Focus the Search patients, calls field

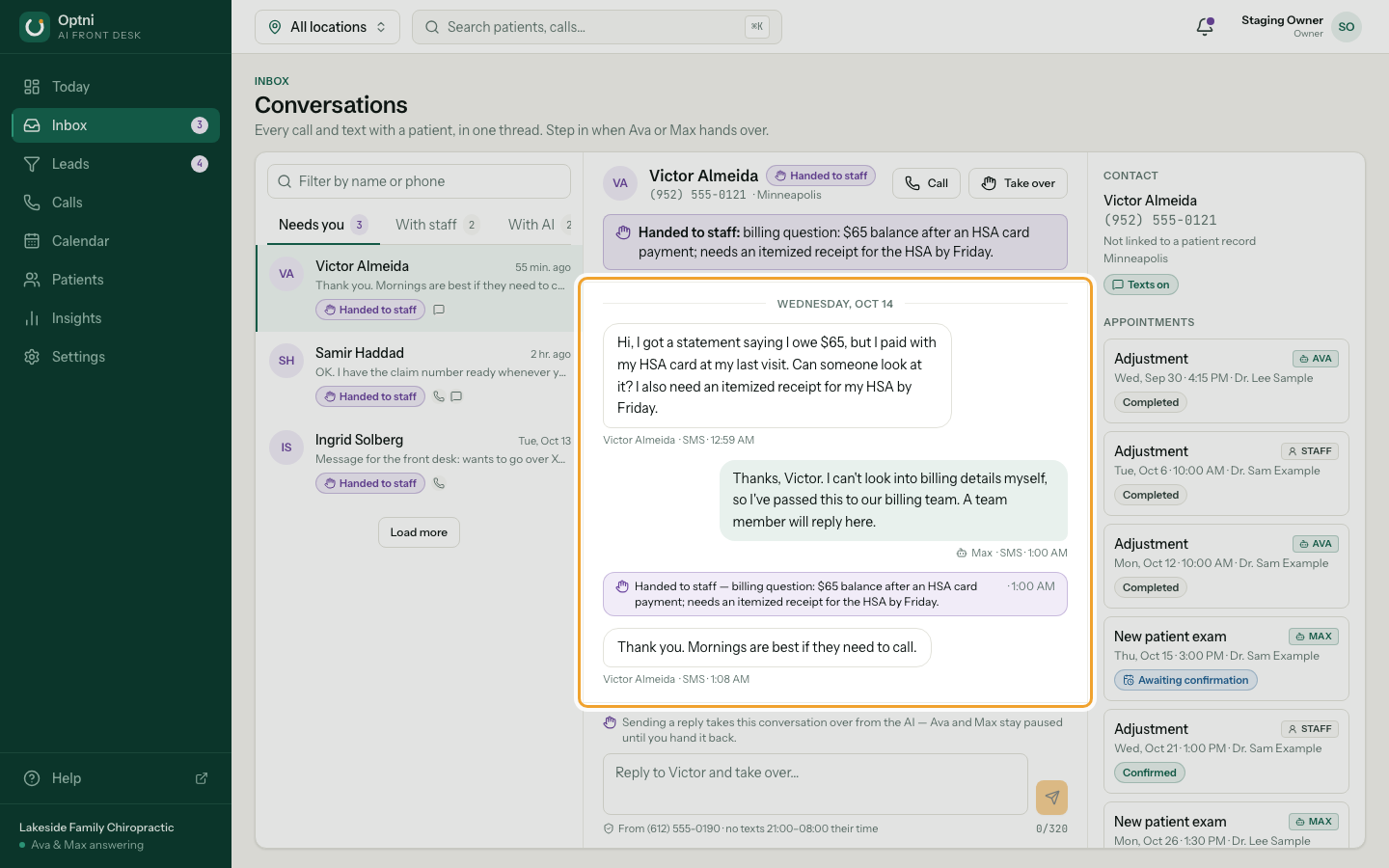pos(597,27)
